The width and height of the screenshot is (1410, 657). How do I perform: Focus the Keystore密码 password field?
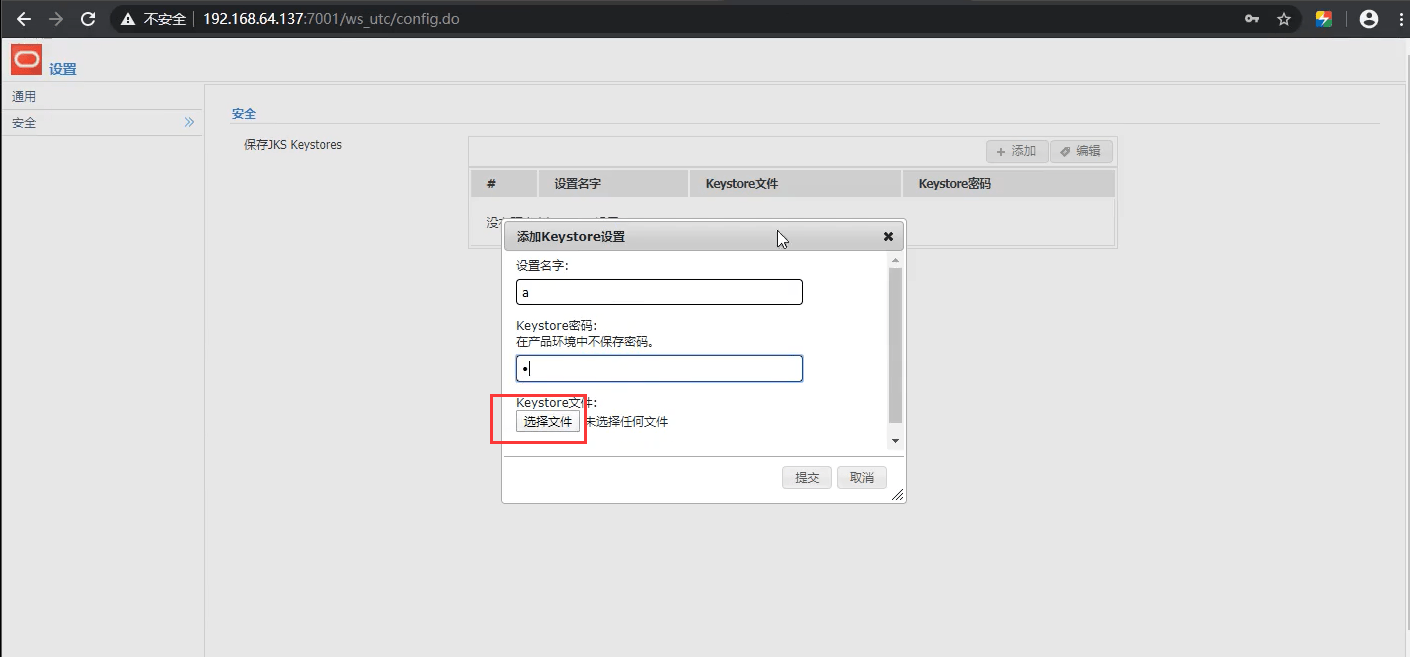click(659, 369)
